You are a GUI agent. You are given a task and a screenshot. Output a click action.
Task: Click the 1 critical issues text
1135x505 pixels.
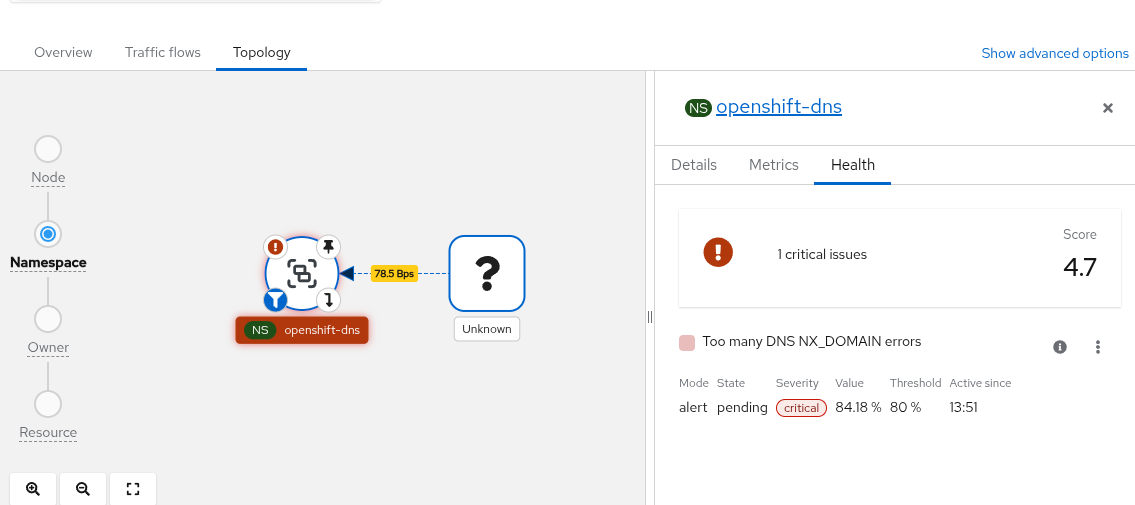(822, 255)
